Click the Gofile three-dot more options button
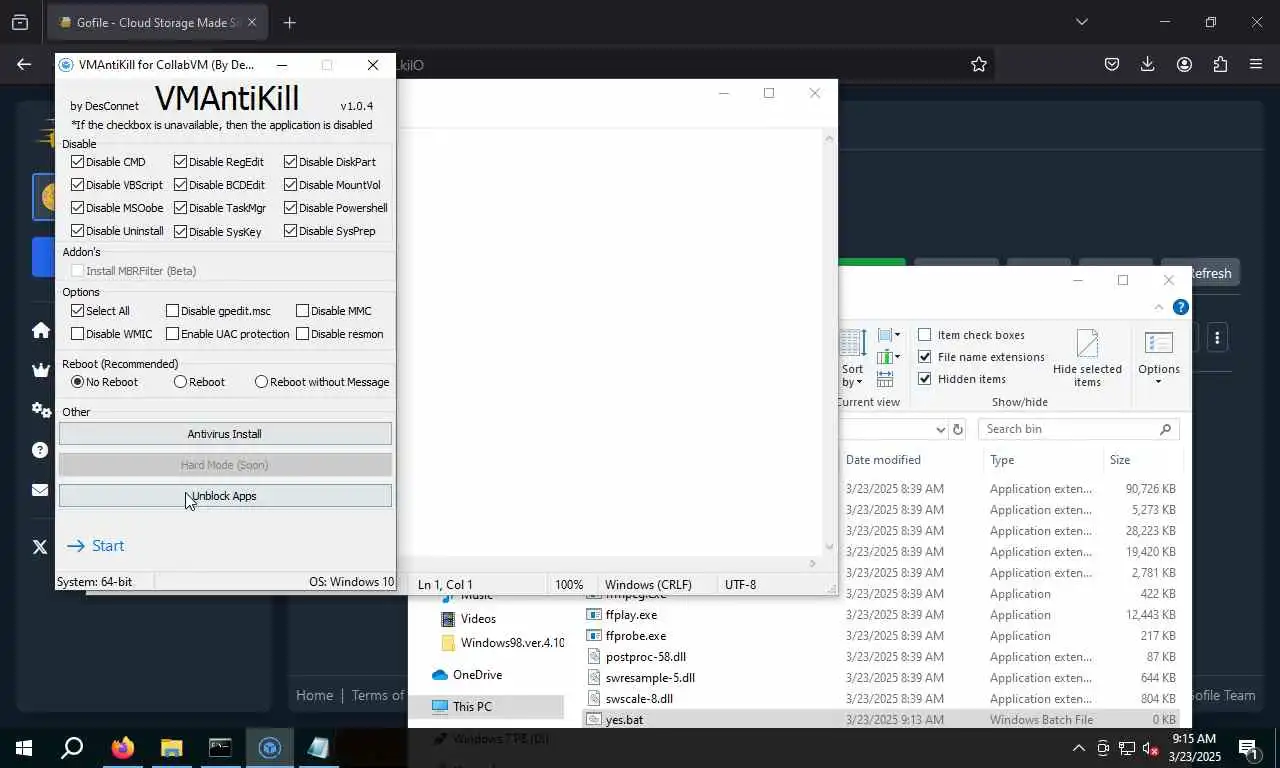 click(1217, 338)
